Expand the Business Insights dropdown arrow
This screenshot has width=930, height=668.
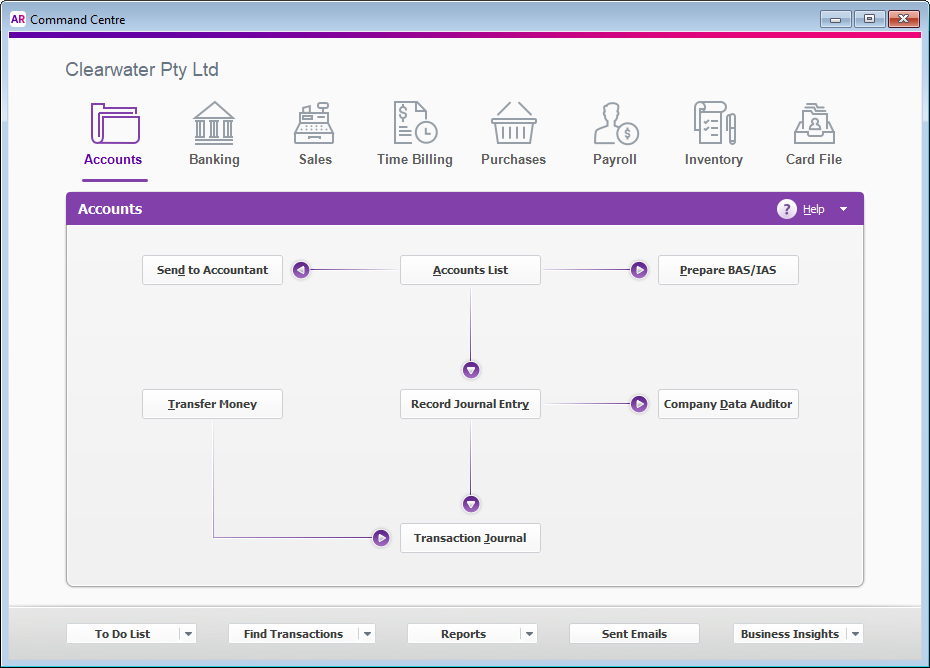click(855, 634)
